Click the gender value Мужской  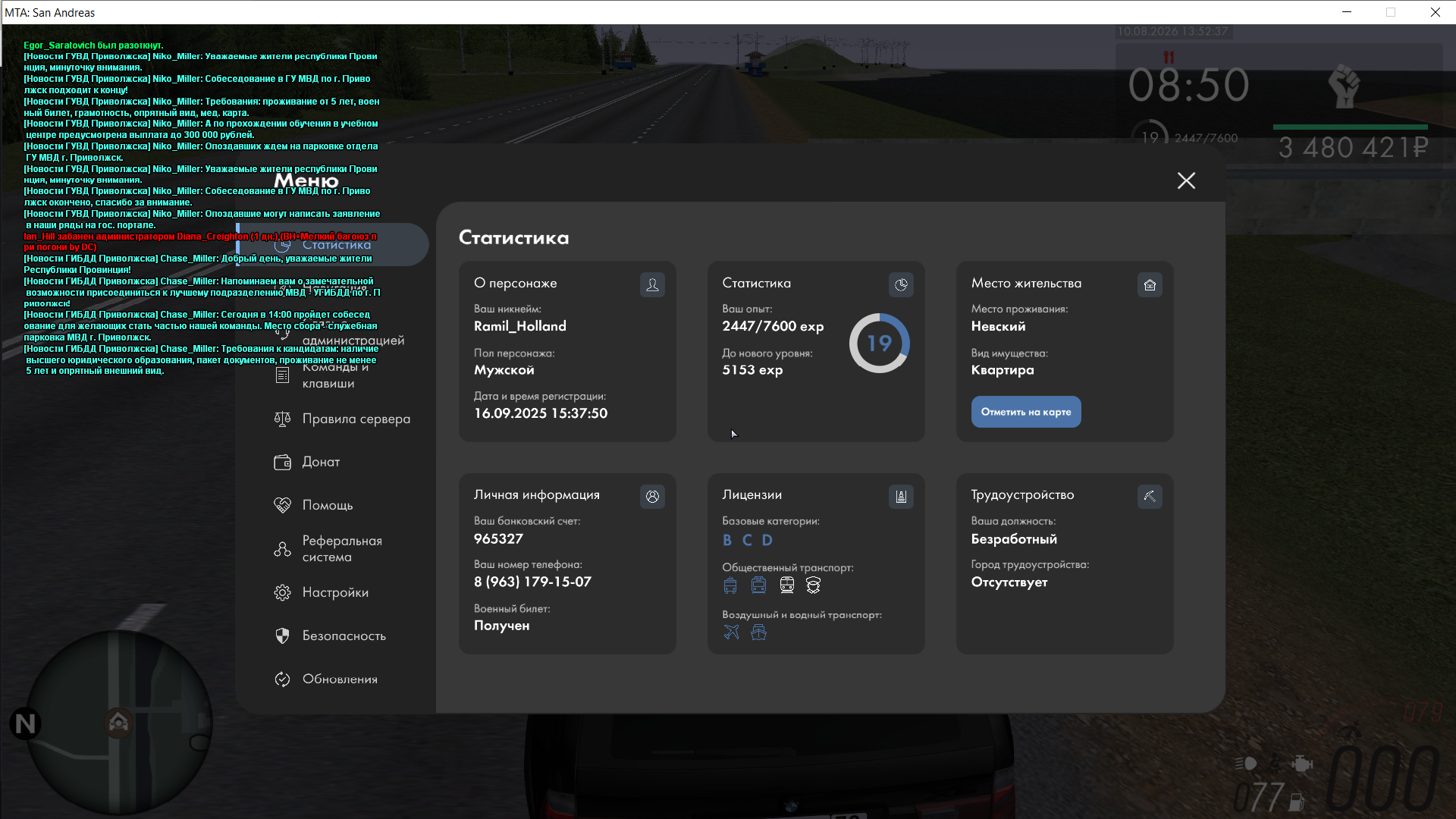click(x=504, y=370)
